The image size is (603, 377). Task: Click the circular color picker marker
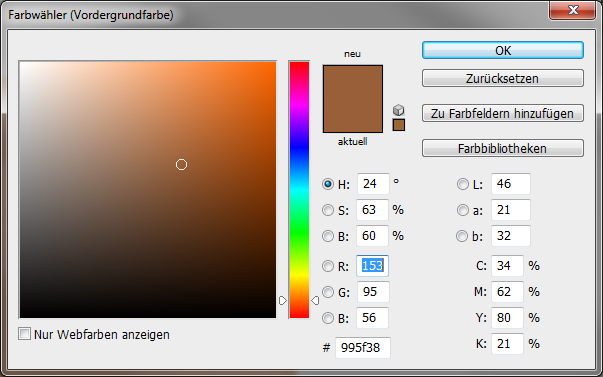[182, 165]
